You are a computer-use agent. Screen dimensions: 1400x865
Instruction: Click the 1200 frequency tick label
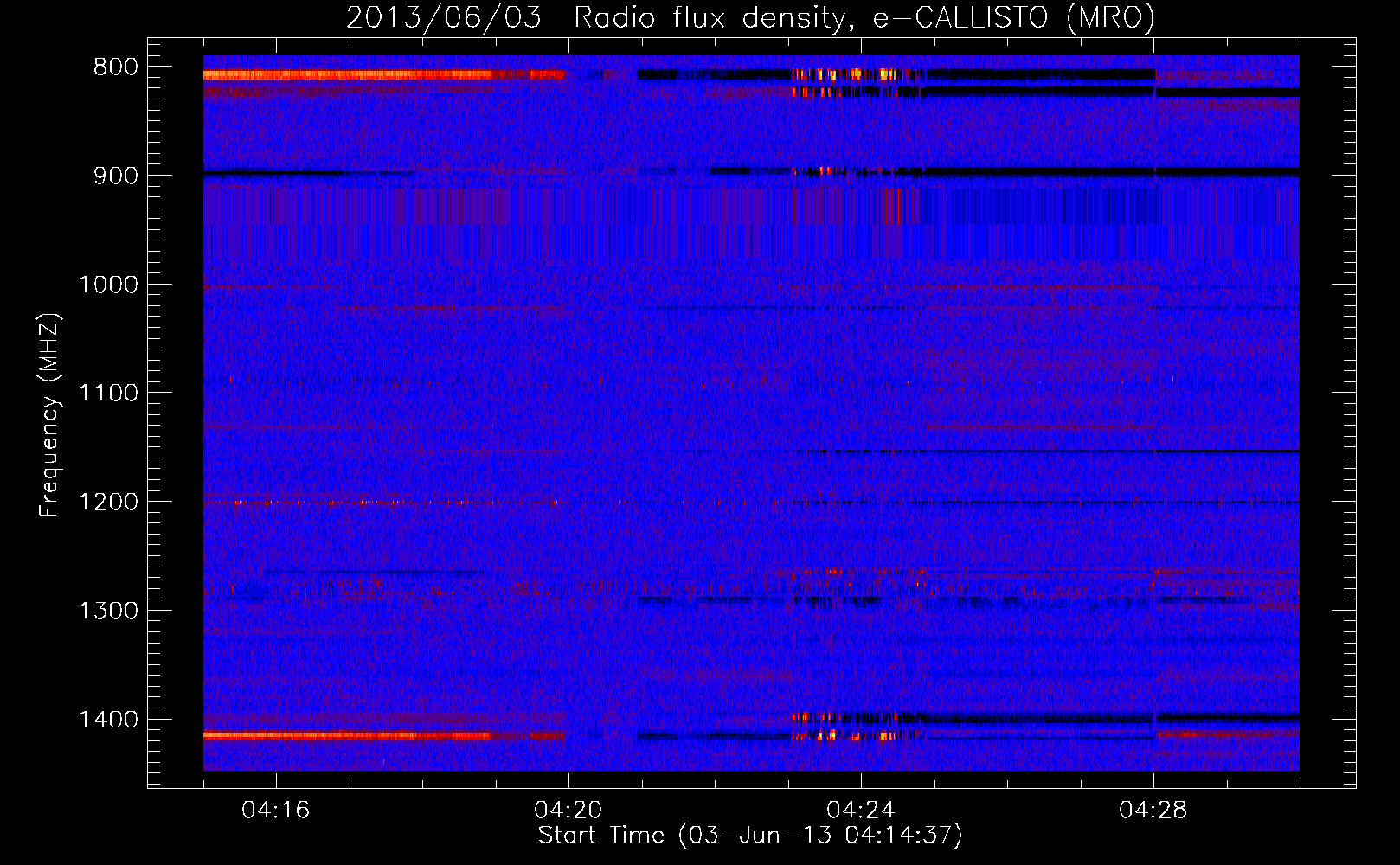(x=108, y=503)
